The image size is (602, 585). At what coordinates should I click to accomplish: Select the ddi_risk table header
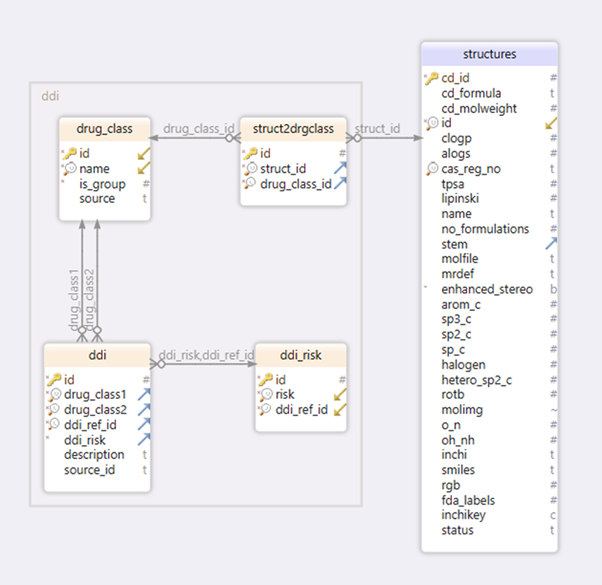[x=301, y=355]
